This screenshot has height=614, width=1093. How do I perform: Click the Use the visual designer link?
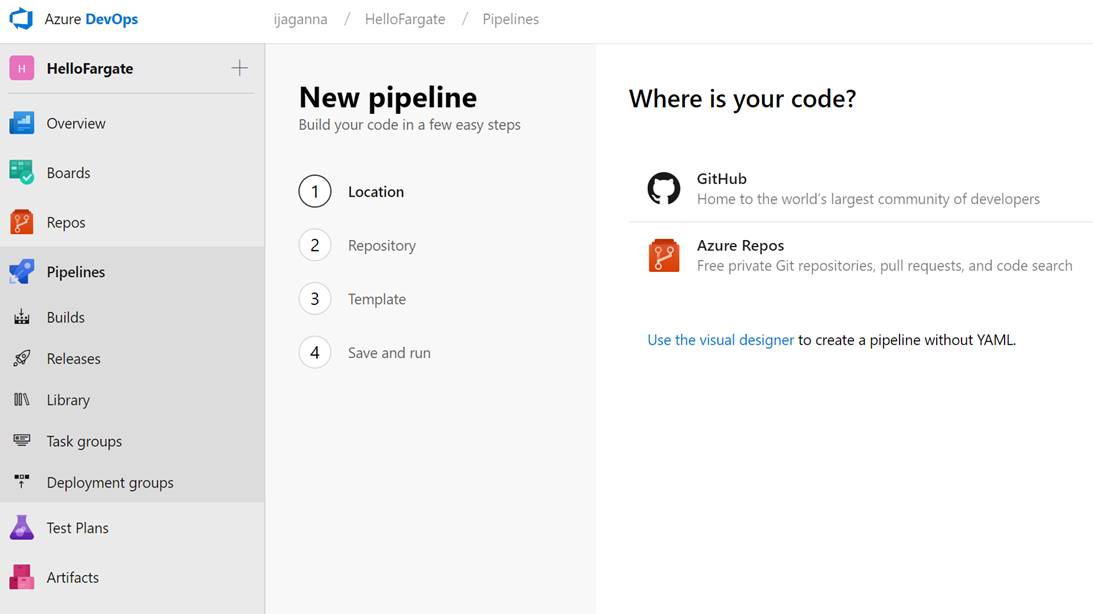[x=720, y=340]
